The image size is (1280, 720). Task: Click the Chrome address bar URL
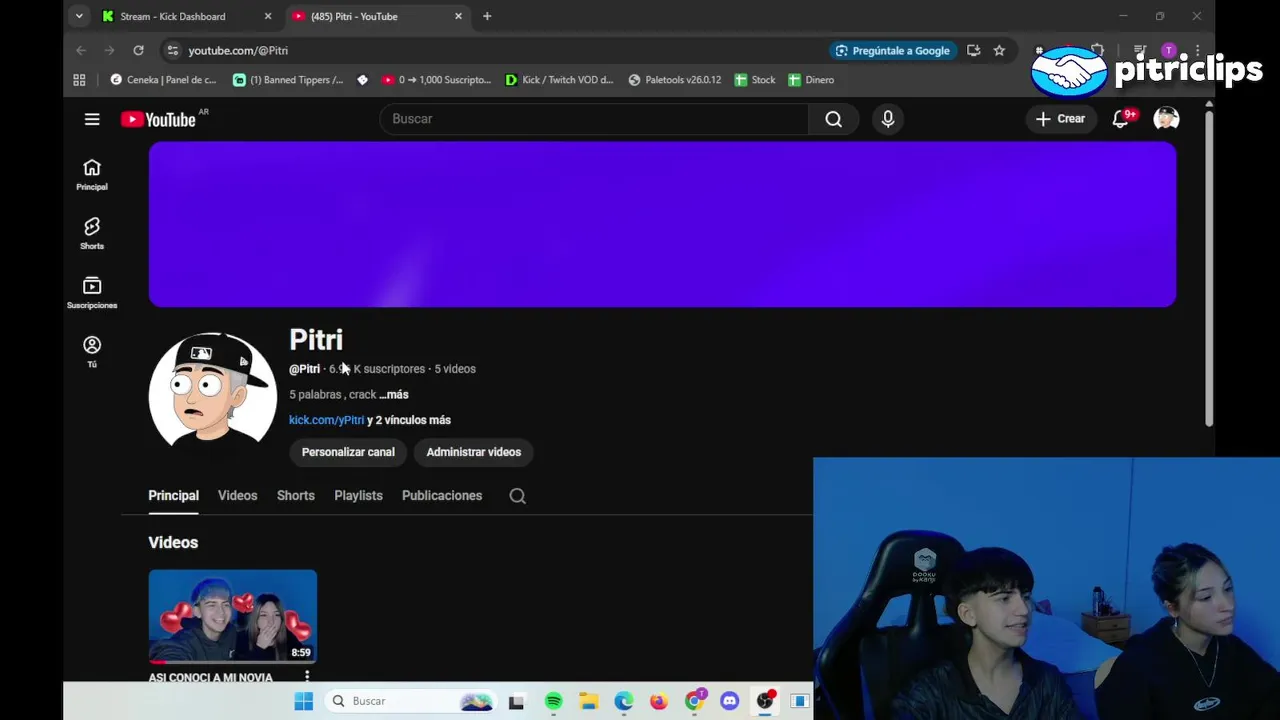[x=238, y=50]
